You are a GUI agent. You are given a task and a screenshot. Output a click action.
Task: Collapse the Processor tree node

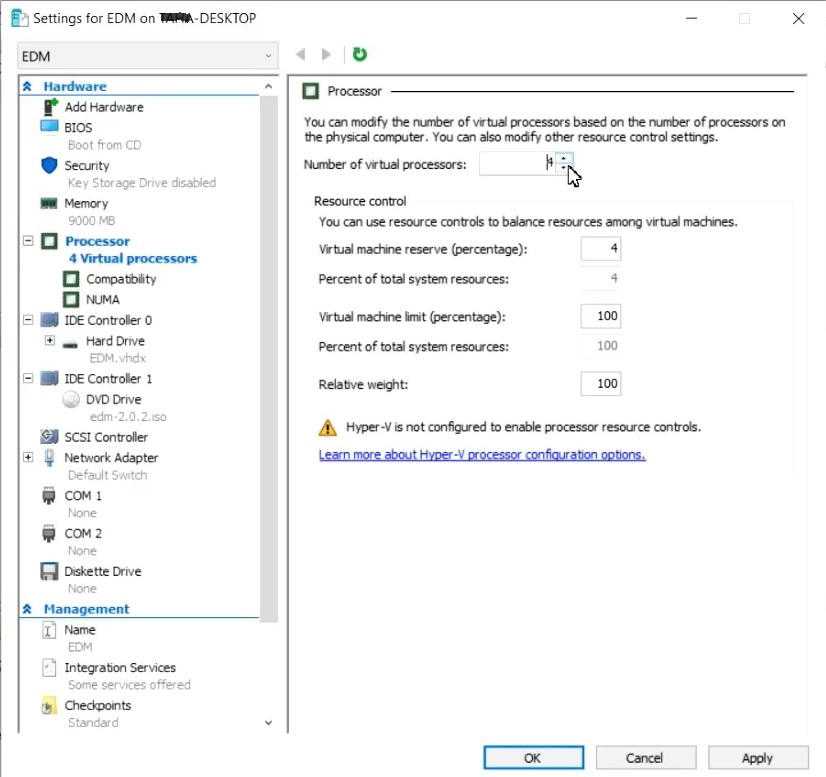[28, 241]
